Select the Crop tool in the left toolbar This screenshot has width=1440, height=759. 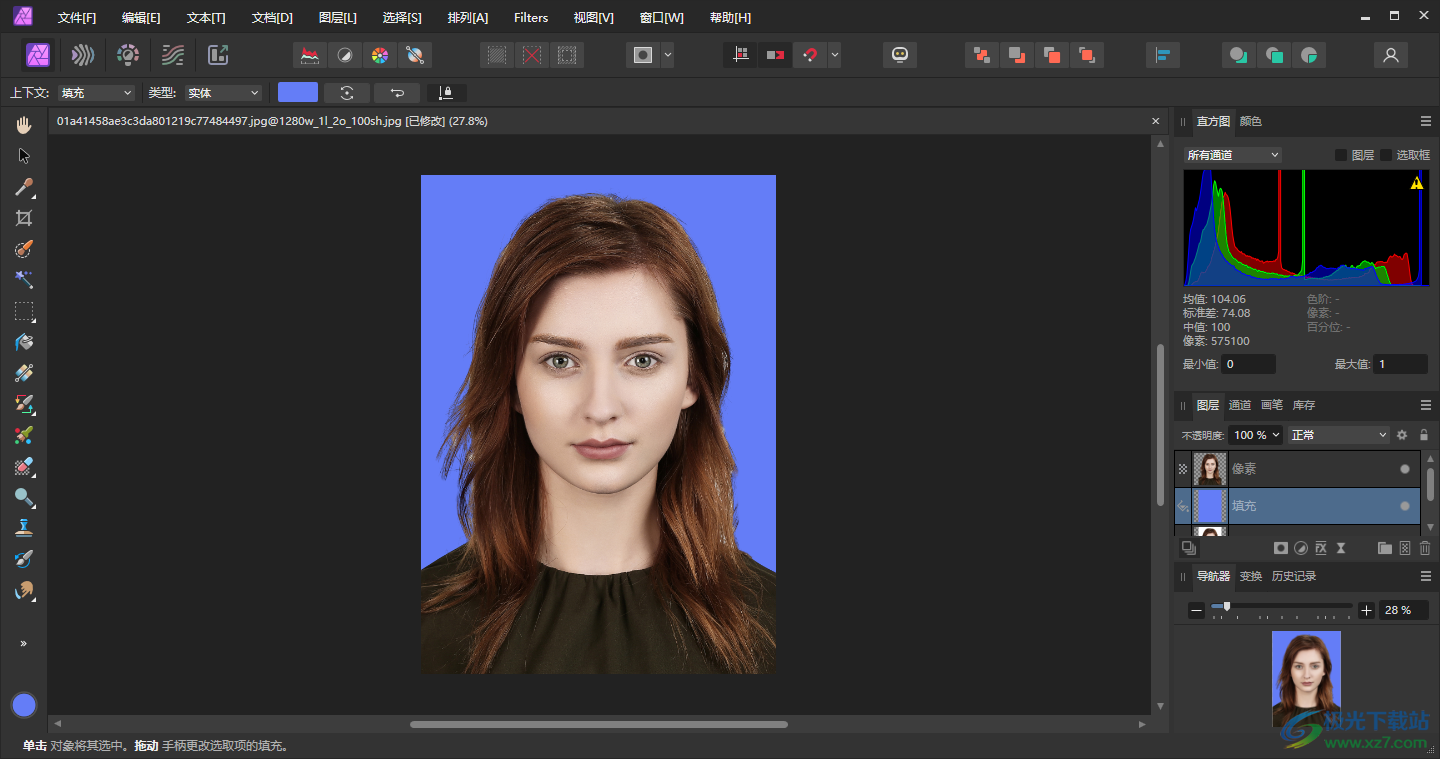point(24,218)
